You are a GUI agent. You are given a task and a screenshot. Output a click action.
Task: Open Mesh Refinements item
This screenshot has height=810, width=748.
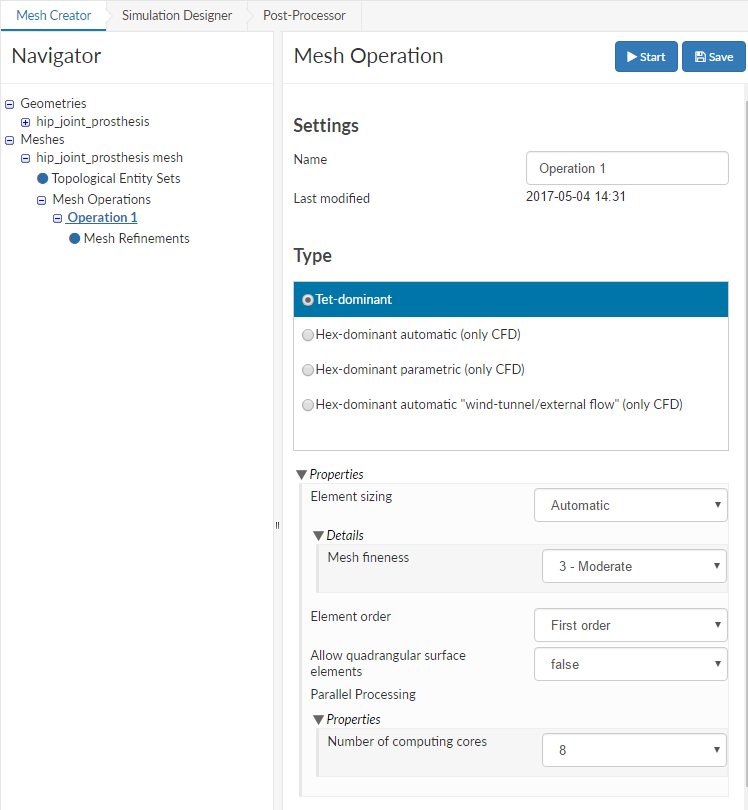pos(136,239)
